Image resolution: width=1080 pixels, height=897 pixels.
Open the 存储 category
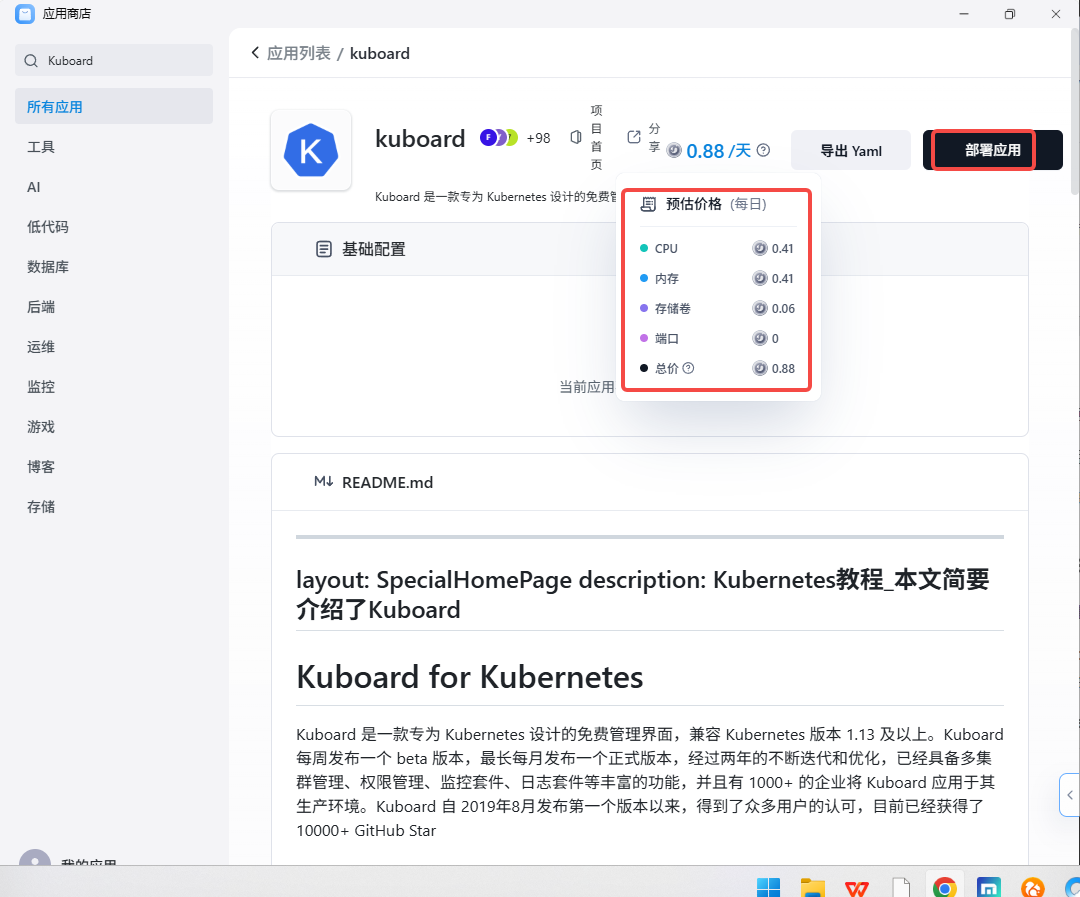coord(41,506)
